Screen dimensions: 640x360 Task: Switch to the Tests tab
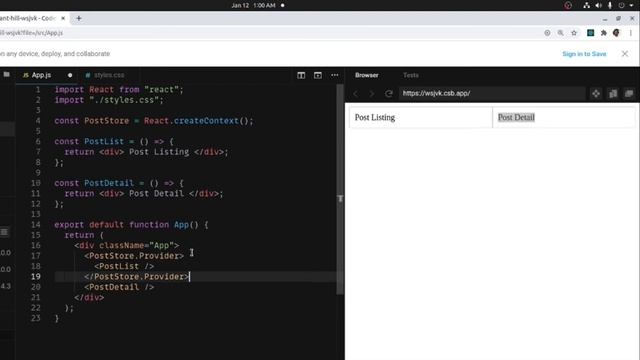411,75
